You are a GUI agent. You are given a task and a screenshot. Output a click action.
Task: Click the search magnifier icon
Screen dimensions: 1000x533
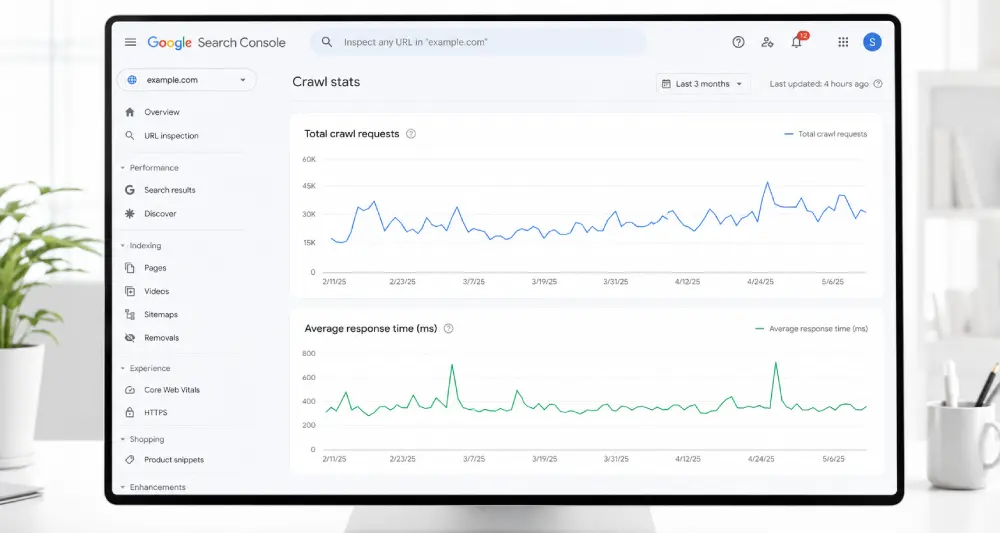(327, 42)
